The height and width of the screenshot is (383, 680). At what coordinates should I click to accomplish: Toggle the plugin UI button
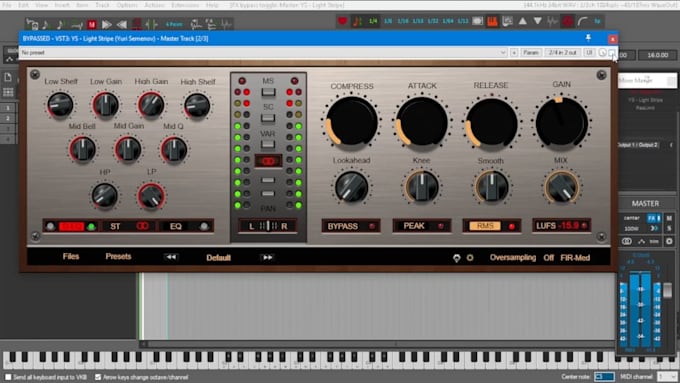[589, 52]
